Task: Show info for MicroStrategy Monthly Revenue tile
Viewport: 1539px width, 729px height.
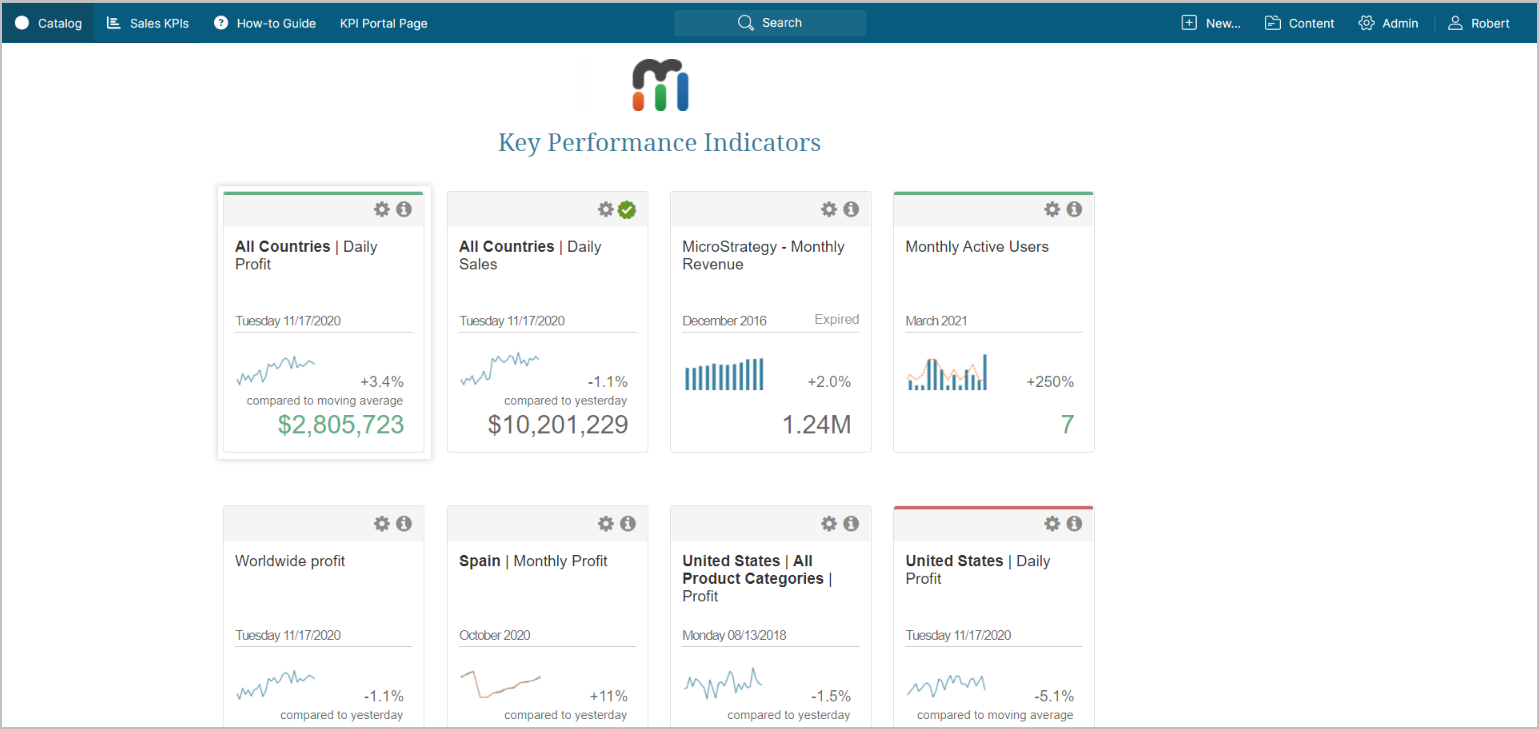Action: [851, 209]
